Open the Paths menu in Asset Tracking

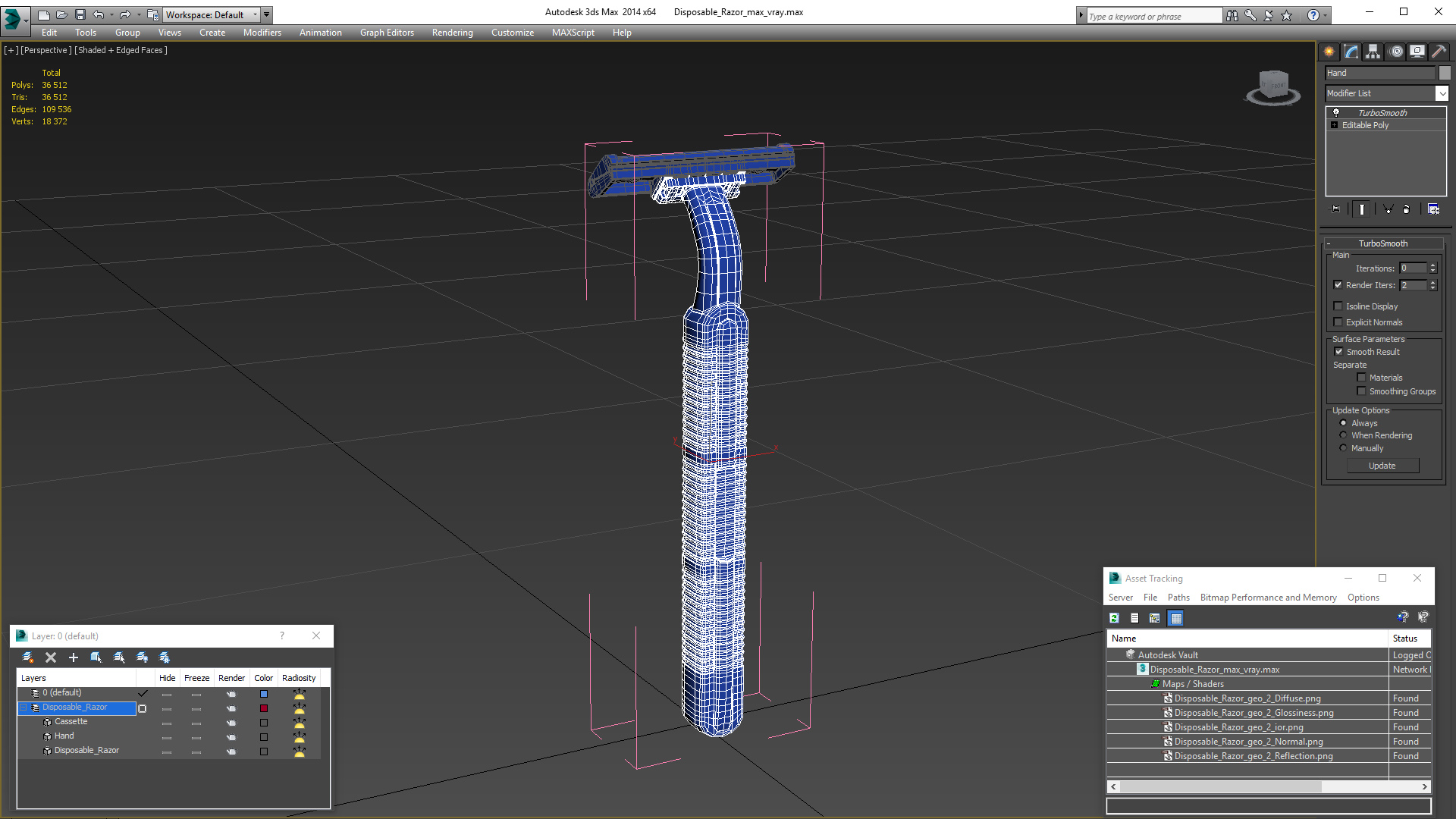pos(1178,598)
